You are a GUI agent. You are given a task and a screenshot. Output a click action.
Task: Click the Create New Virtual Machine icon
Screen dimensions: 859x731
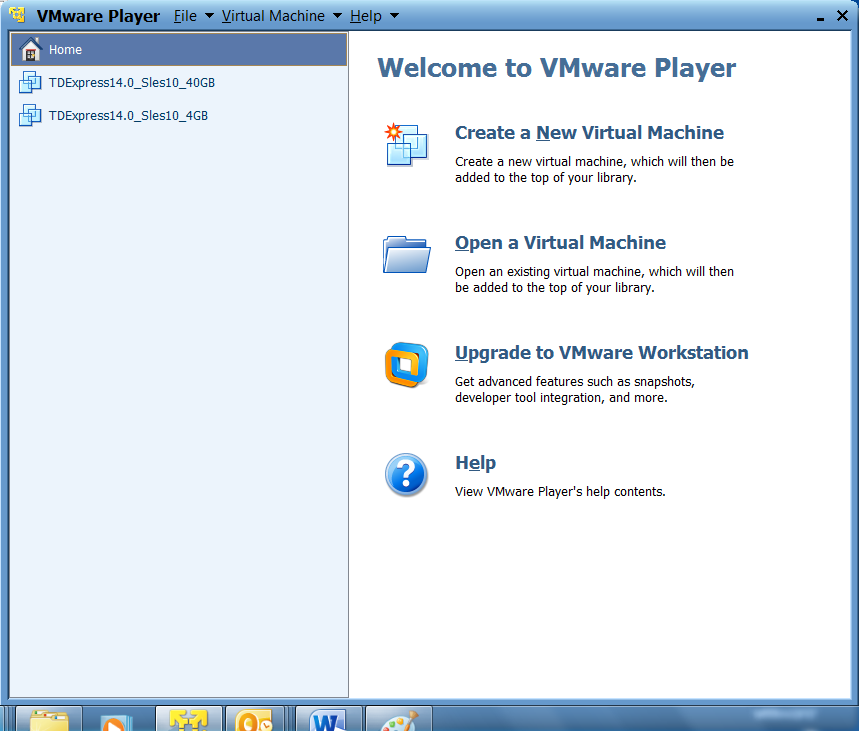(404, 144)
